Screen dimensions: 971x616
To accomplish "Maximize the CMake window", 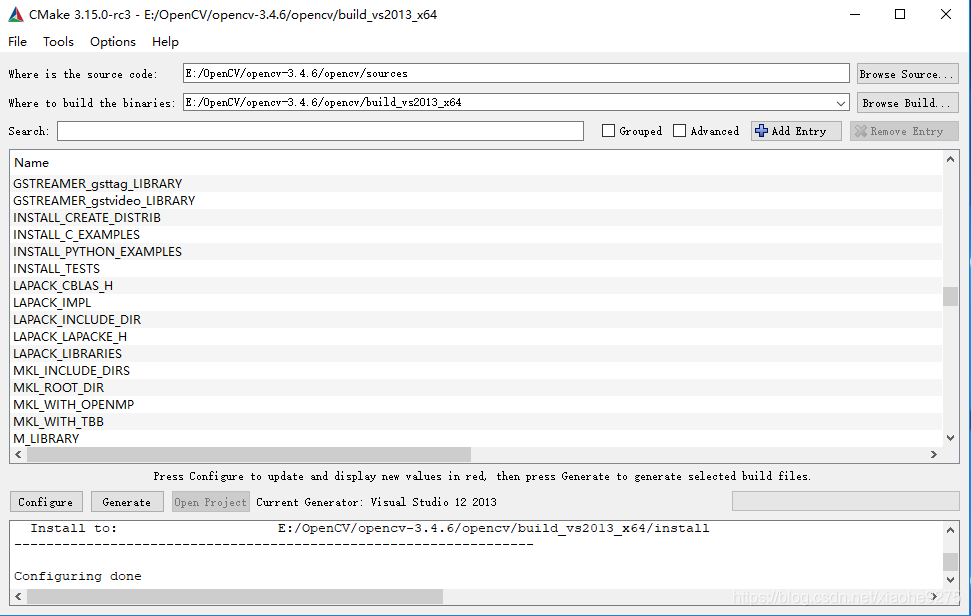I will point(900,14).
